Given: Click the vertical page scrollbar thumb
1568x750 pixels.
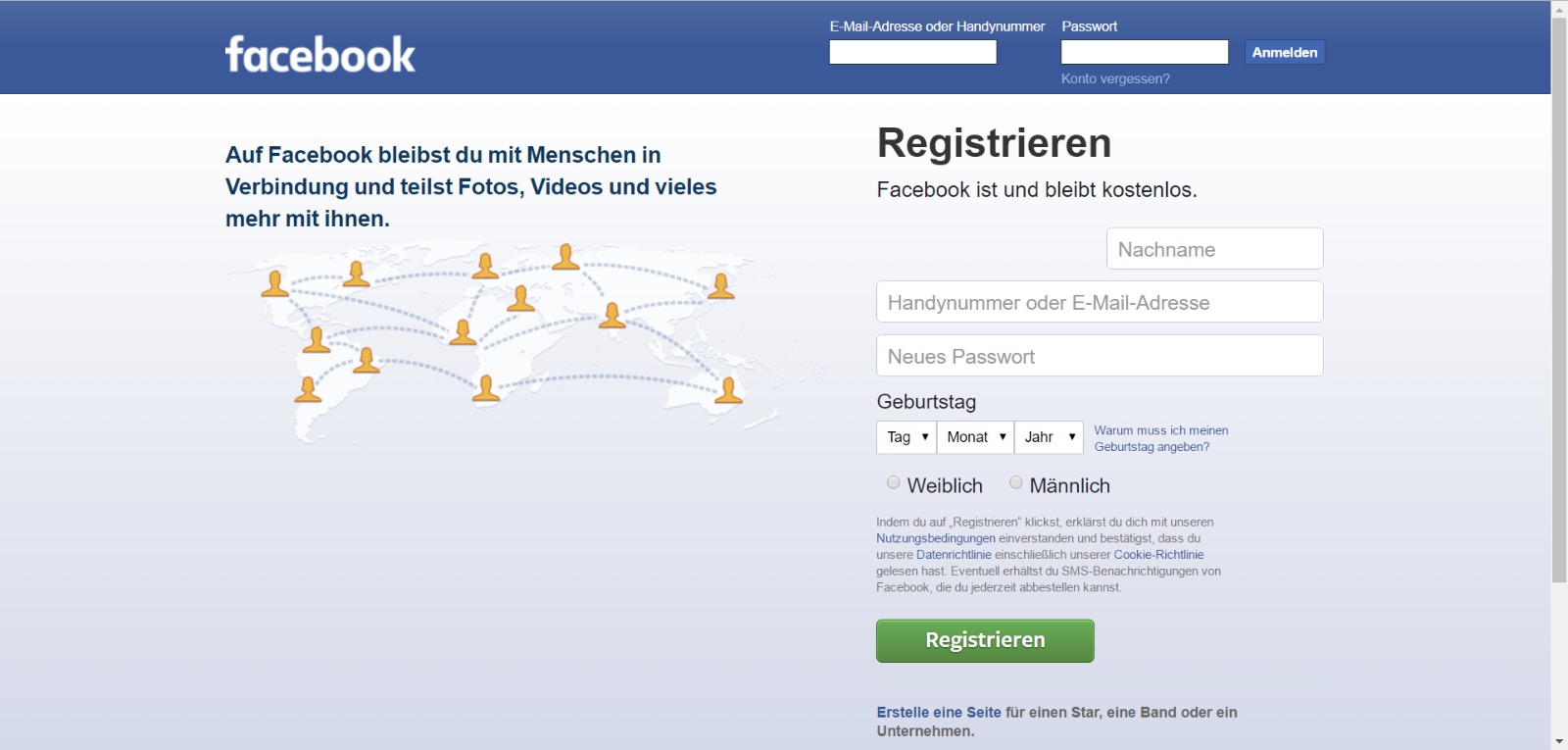Looking at the screenshot, I should [1559, 300].
